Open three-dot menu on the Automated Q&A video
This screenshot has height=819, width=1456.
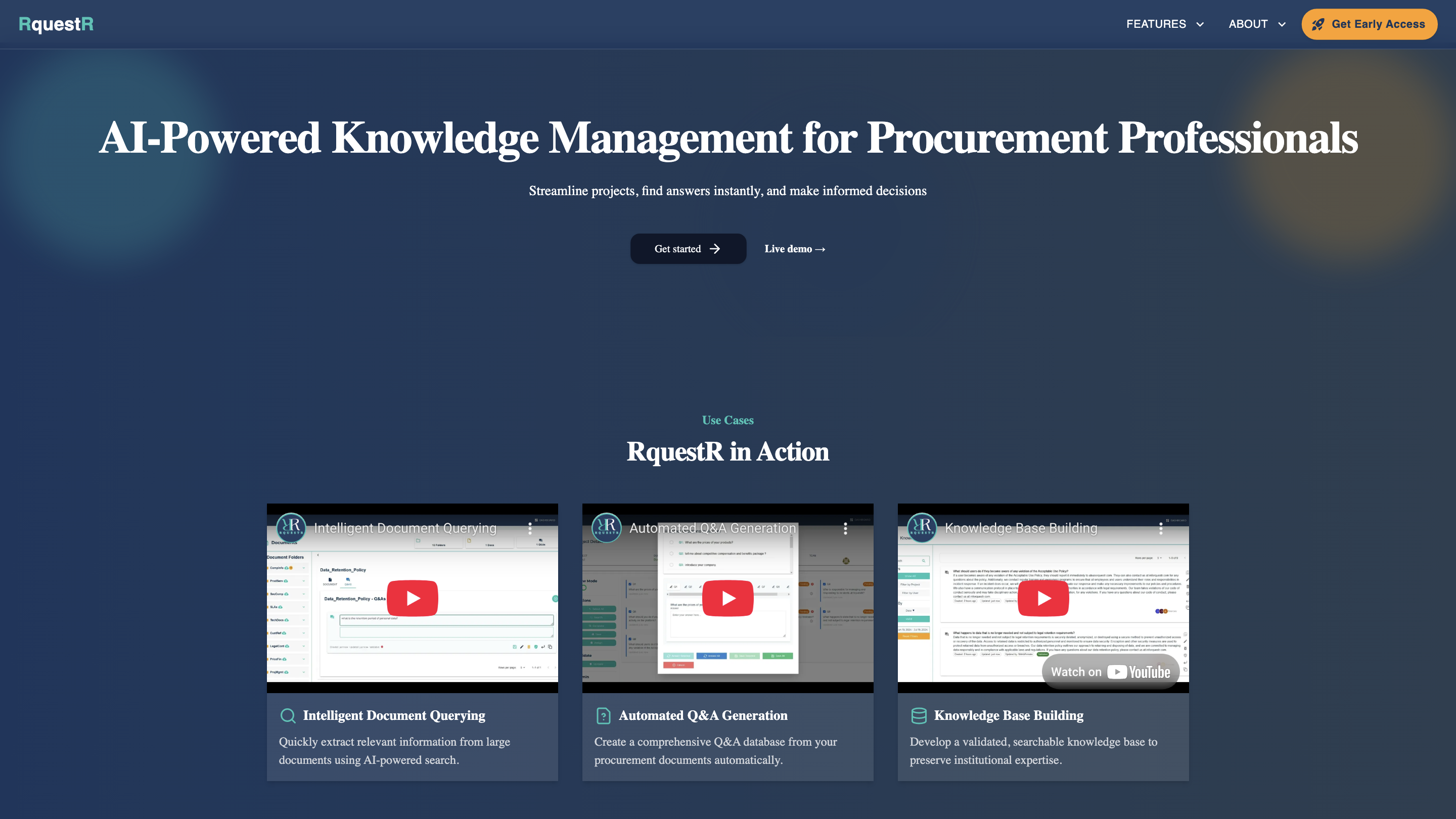click(x=845, y=528)
